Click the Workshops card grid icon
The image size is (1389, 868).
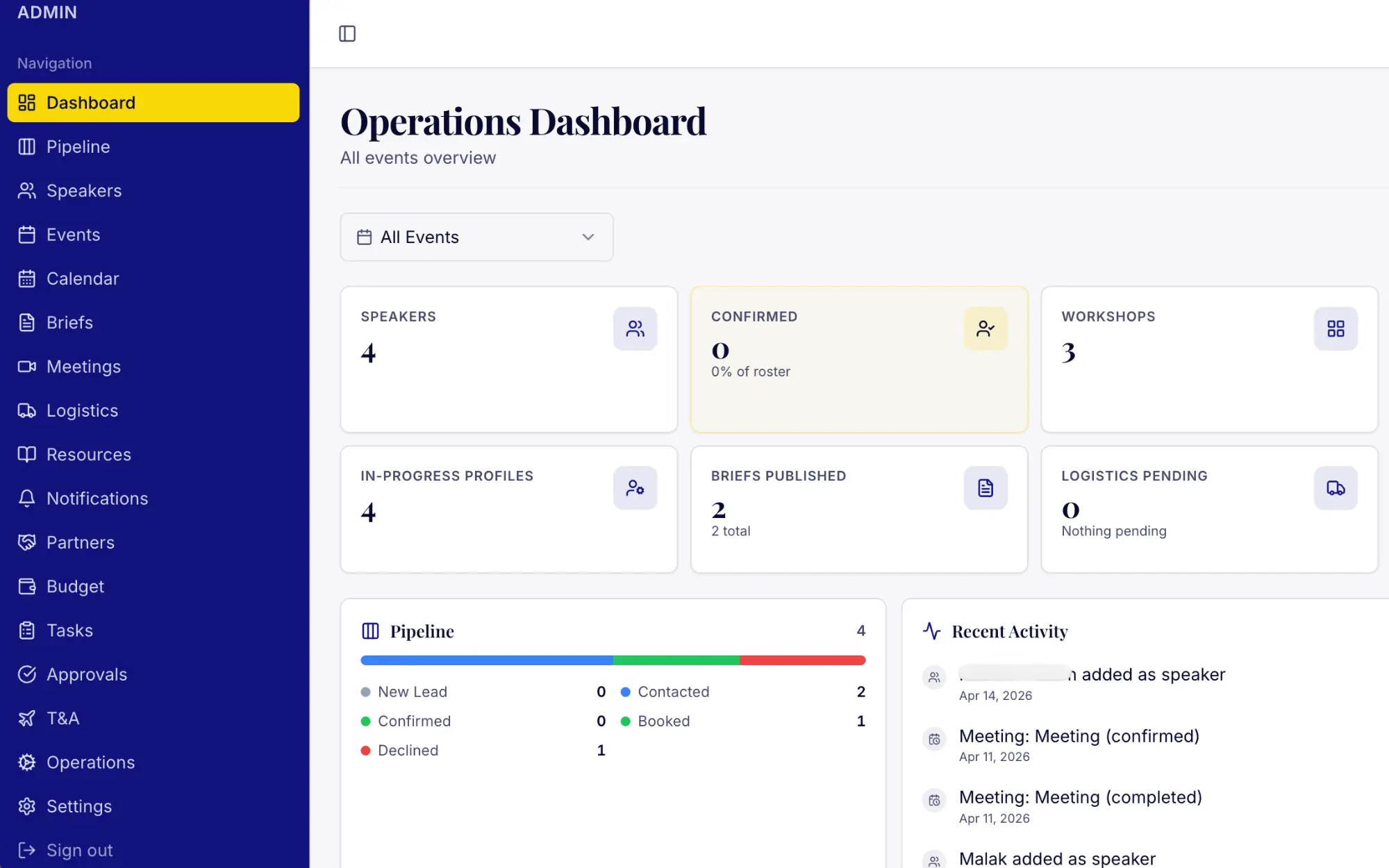tap(1336, 328)
